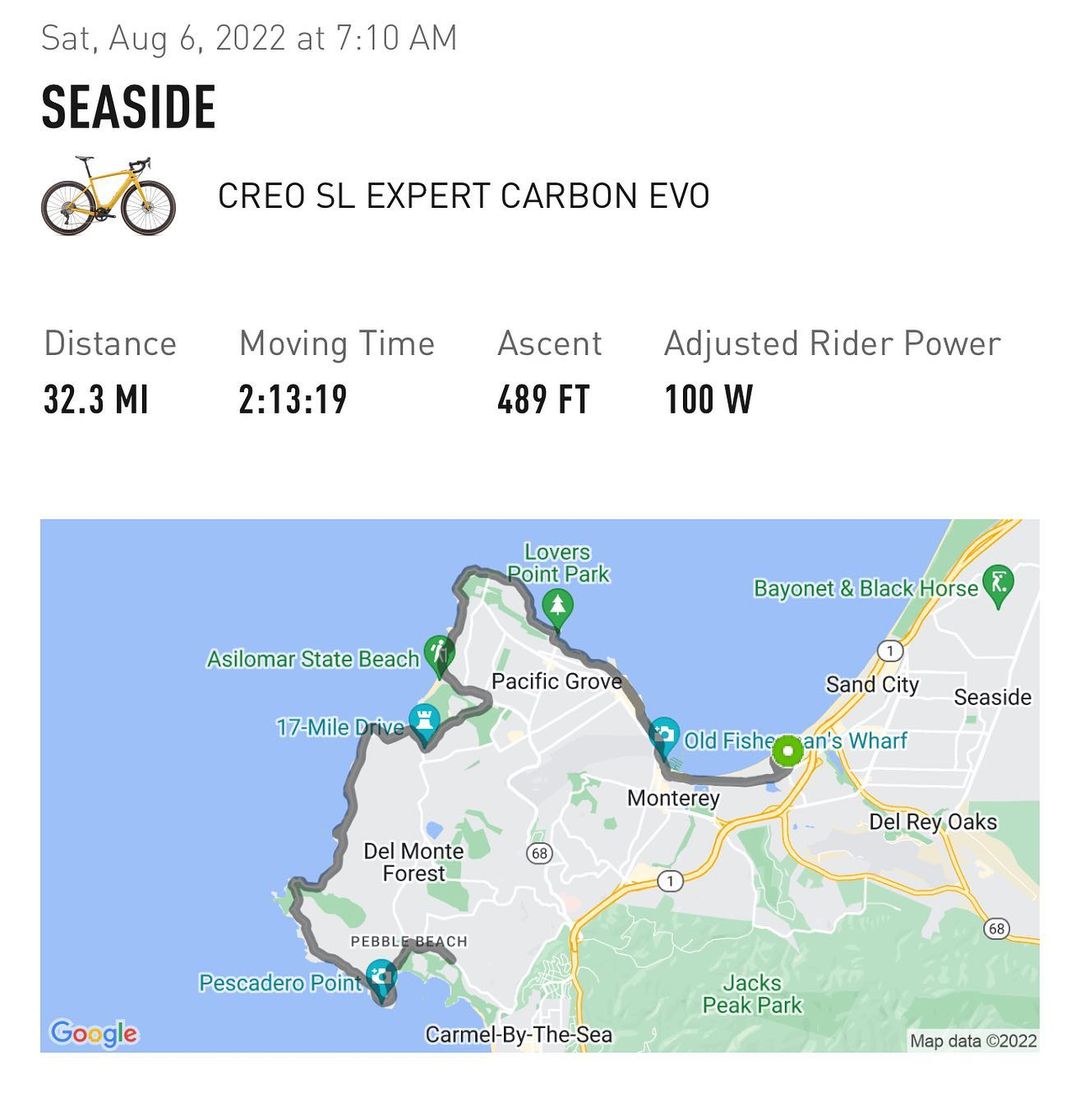Tap the yellow Creo bike image
The height and width of the screenshot is (1093, 1080).
point(108,195)
